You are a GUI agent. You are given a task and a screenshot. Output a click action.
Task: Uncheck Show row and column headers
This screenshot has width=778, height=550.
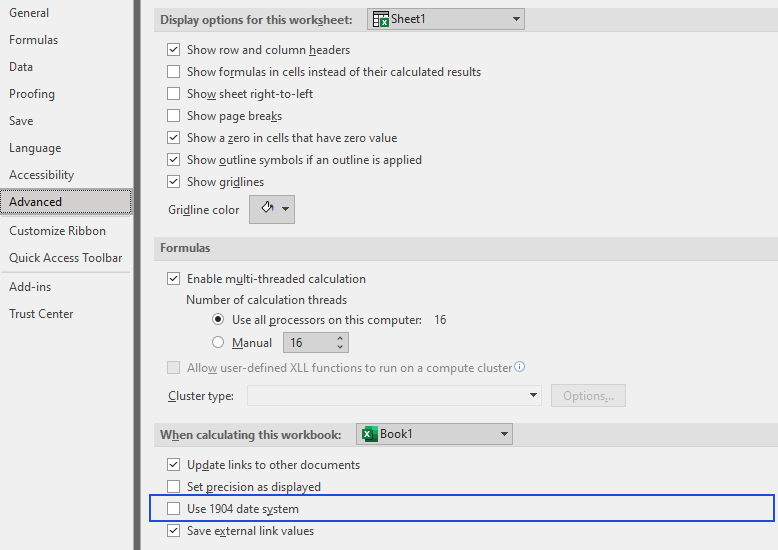[173, 50]
